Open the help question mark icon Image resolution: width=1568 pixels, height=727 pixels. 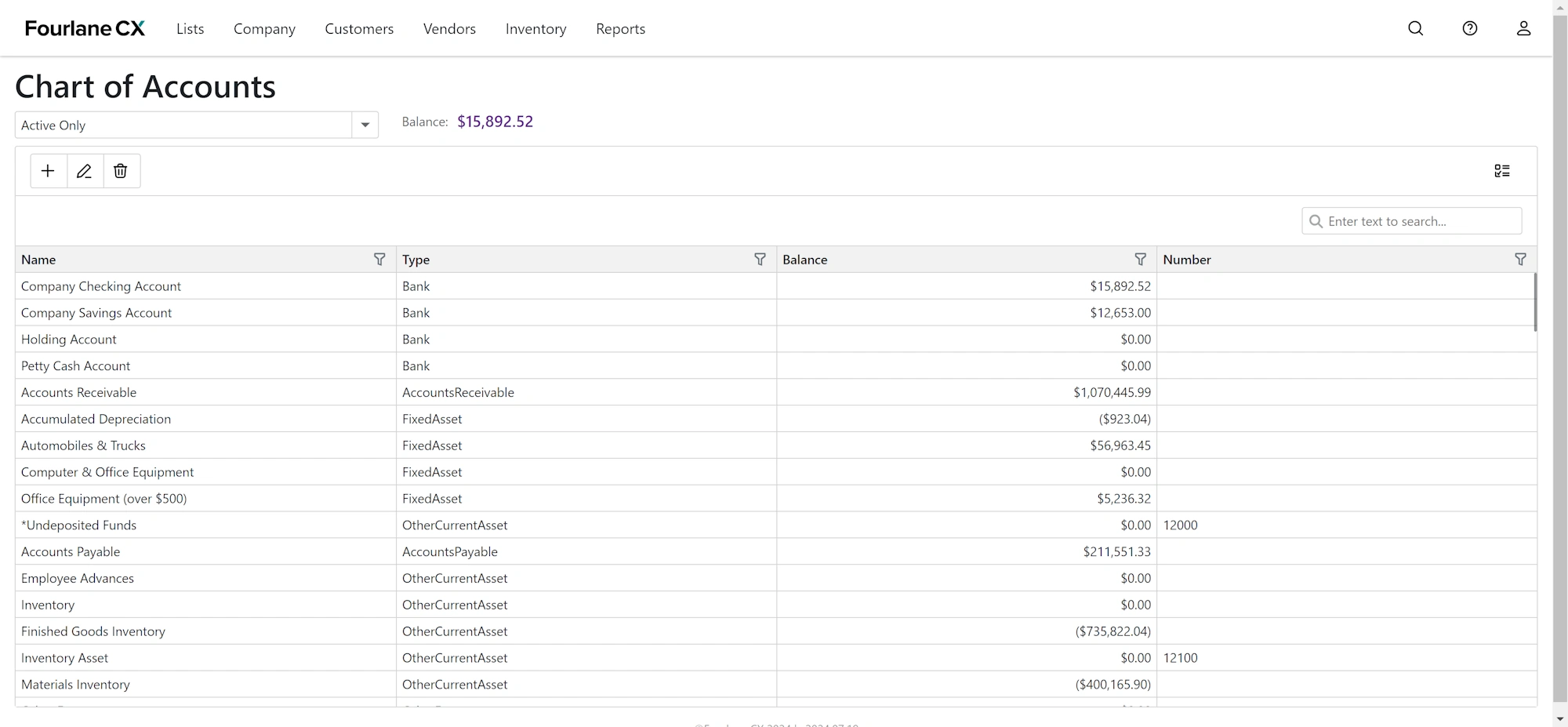(1470, 28)
